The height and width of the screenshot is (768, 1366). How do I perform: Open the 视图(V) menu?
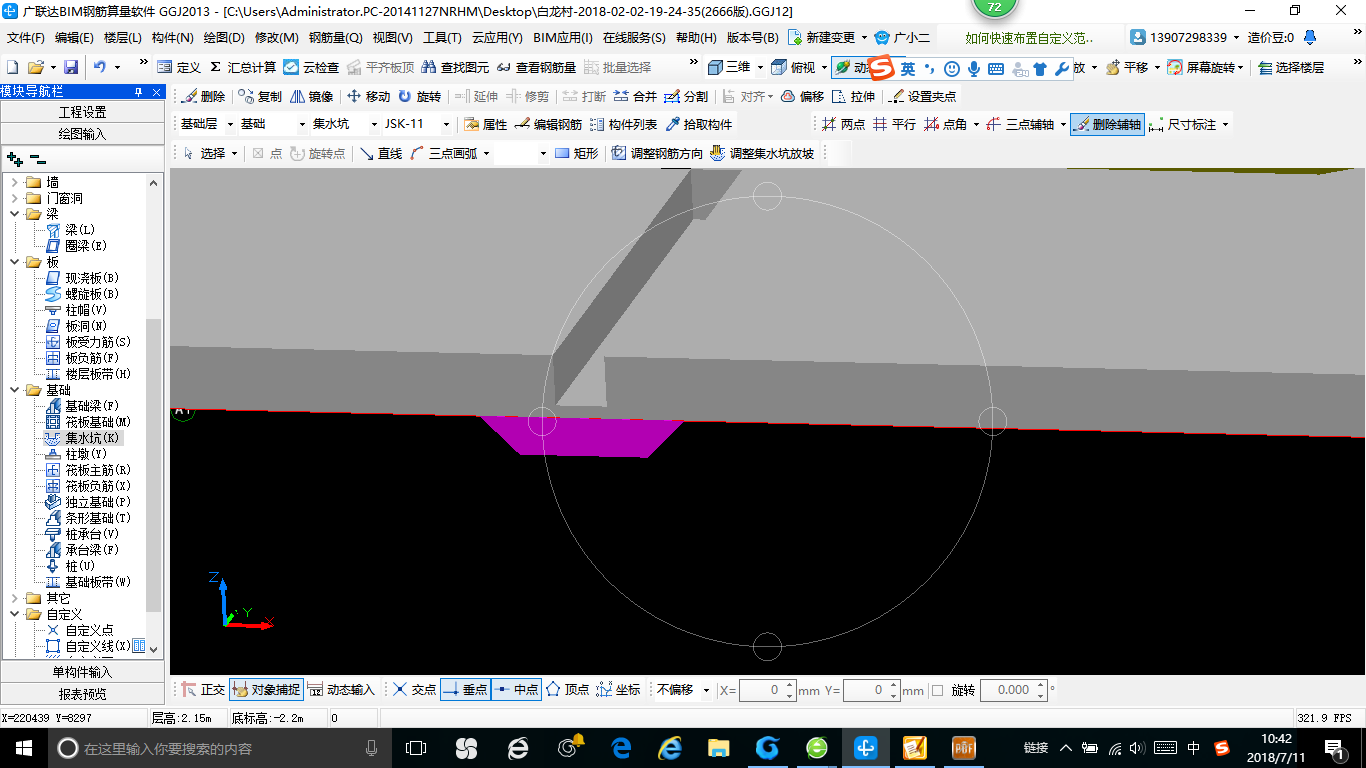pos(392,38)
